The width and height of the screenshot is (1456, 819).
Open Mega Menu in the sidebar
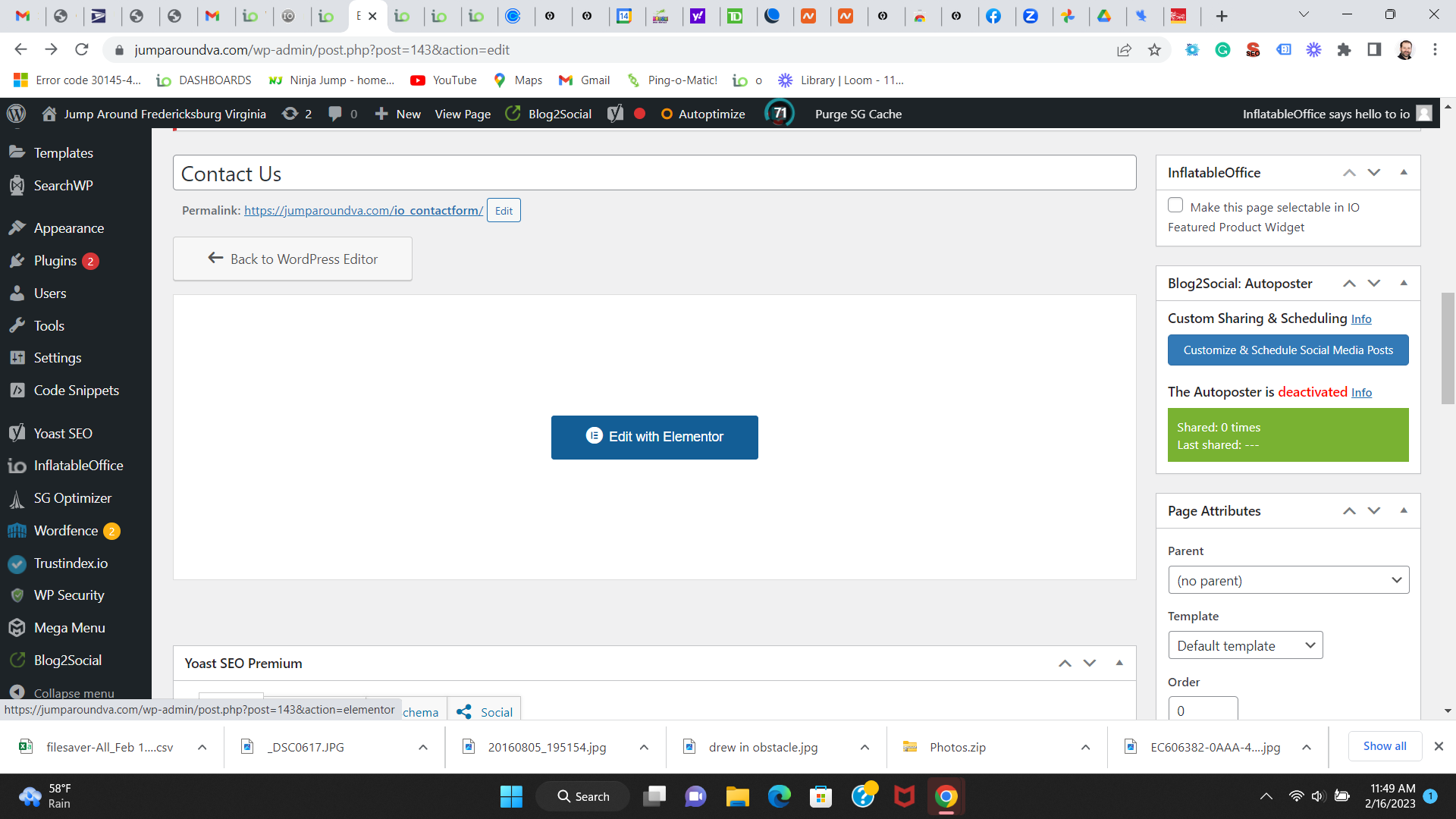click(69, 628)
